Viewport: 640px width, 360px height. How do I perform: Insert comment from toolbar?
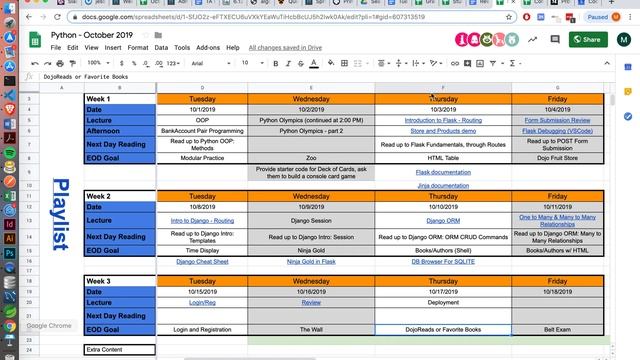point(467,63)
